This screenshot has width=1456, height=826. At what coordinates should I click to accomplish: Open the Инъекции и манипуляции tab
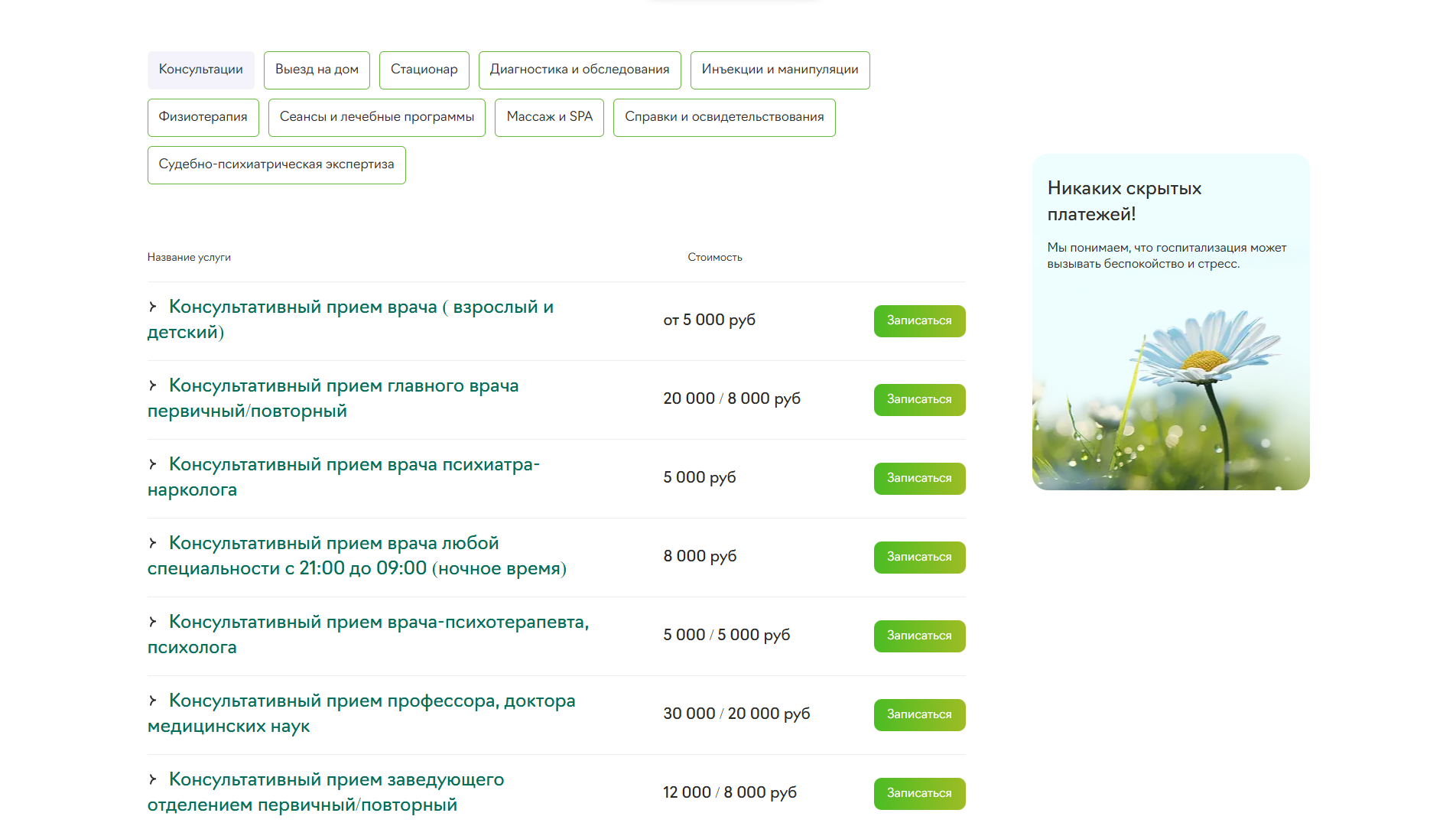pyautogui.click(x=780, y=70)
